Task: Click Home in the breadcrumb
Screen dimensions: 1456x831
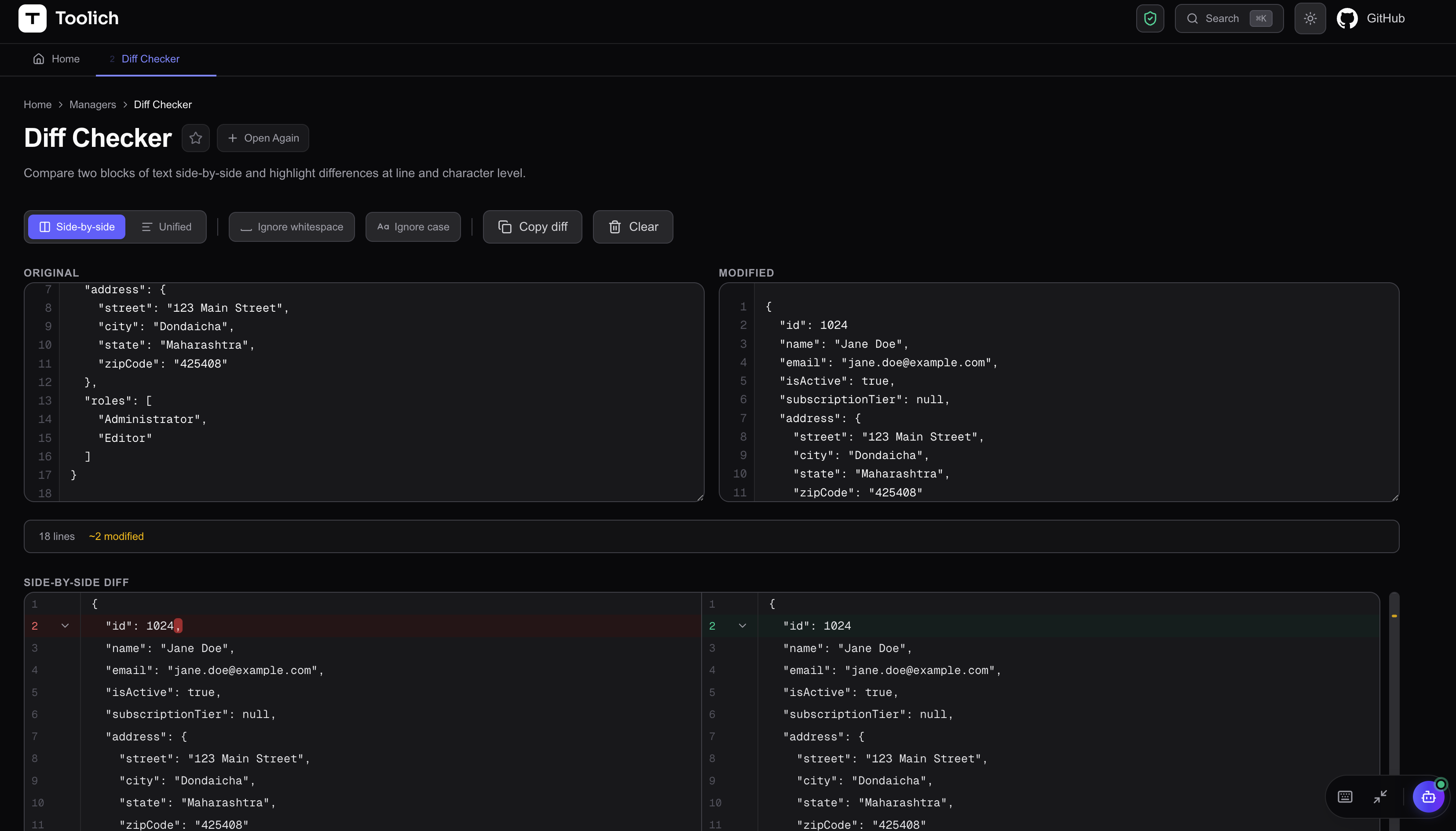Action: 38,105
